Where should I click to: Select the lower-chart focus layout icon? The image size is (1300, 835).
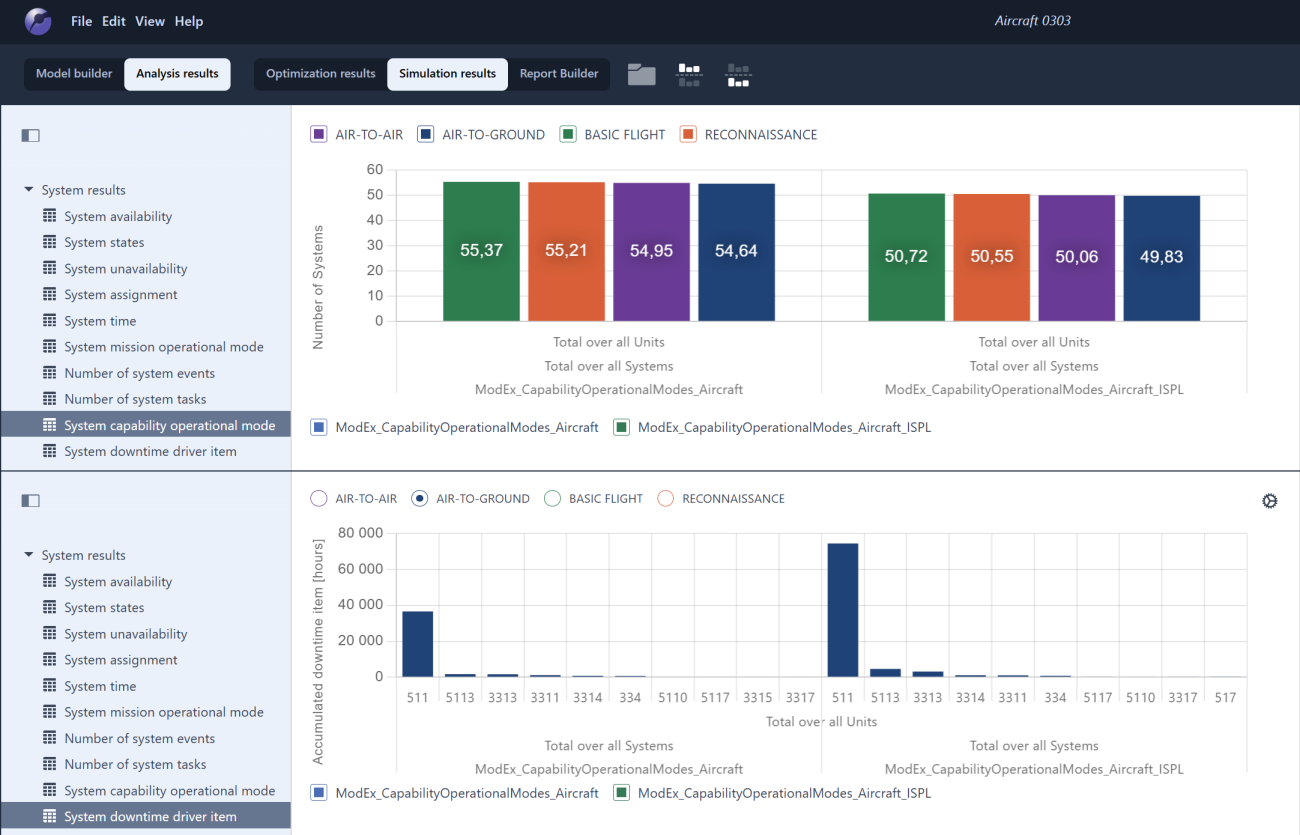pyautogui.click(x=738, y=73)
